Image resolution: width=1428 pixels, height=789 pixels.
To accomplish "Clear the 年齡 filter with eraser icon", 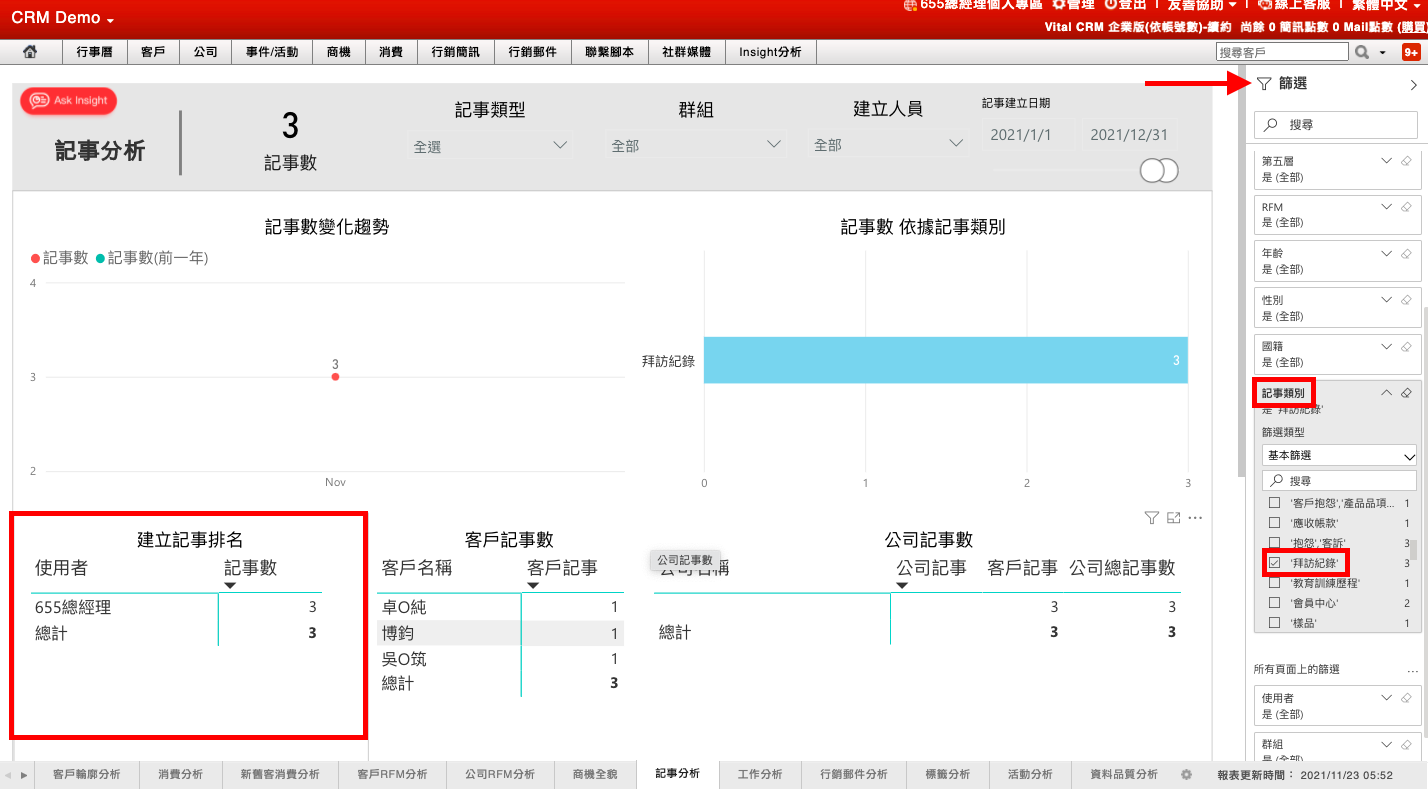I will pyautogui.click(x=1406, y=253).
